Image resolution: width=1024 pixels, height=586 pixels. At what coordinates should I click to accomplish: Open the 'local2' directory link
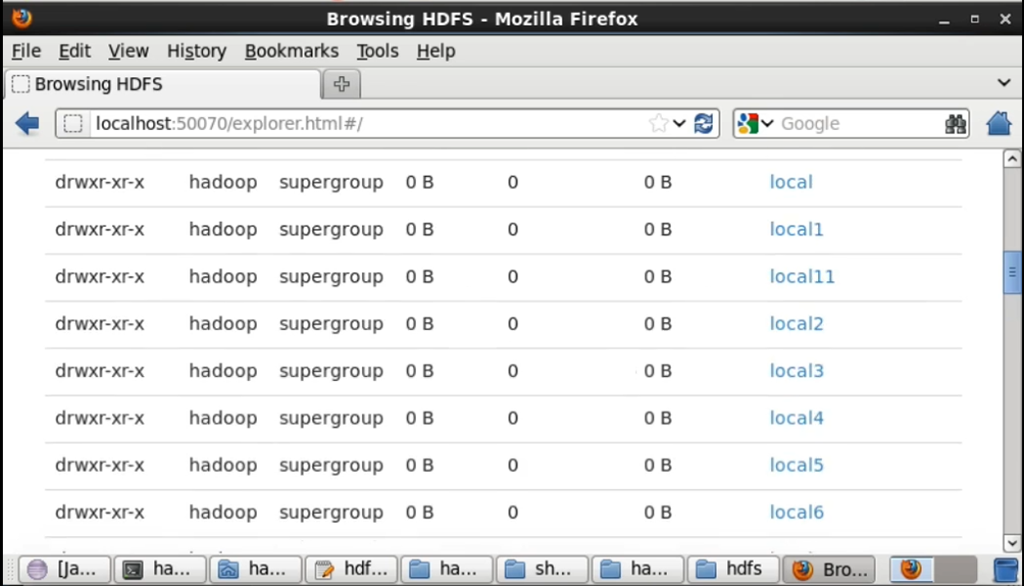click(796, 323)
